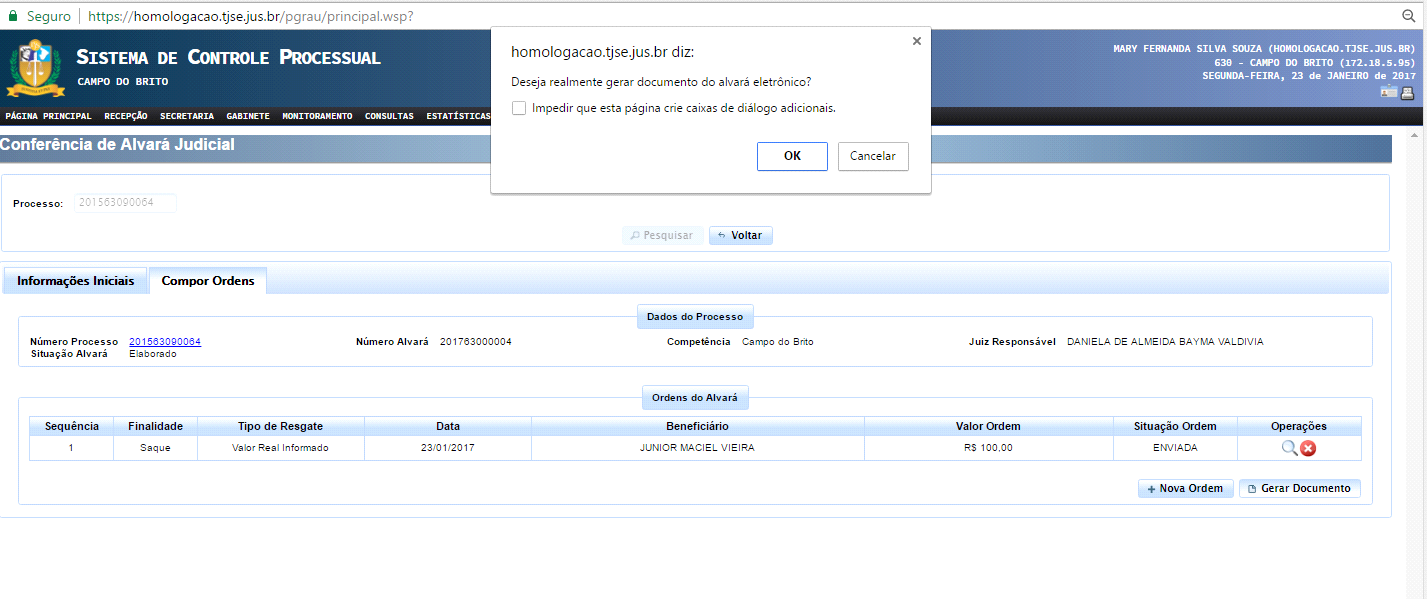
Task: Select the Compor Ordens tab
Action: (x=208, y=281)
